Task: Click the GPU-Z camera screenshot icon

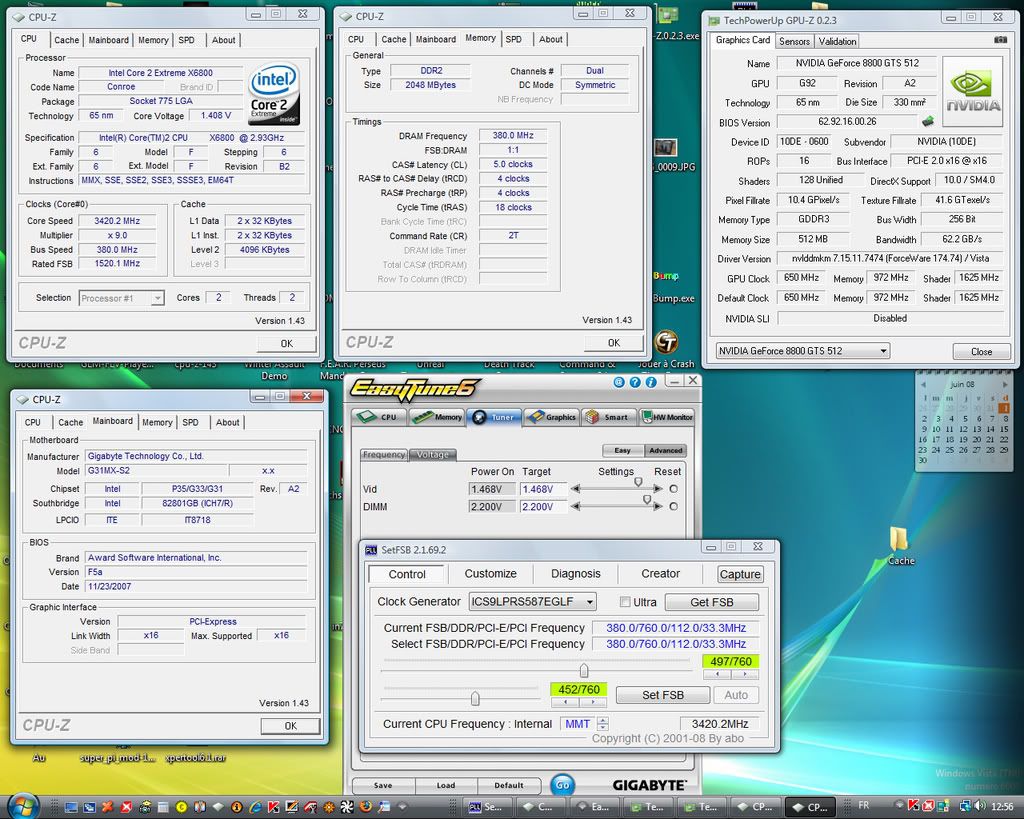Action: (x=1001, y=41)
